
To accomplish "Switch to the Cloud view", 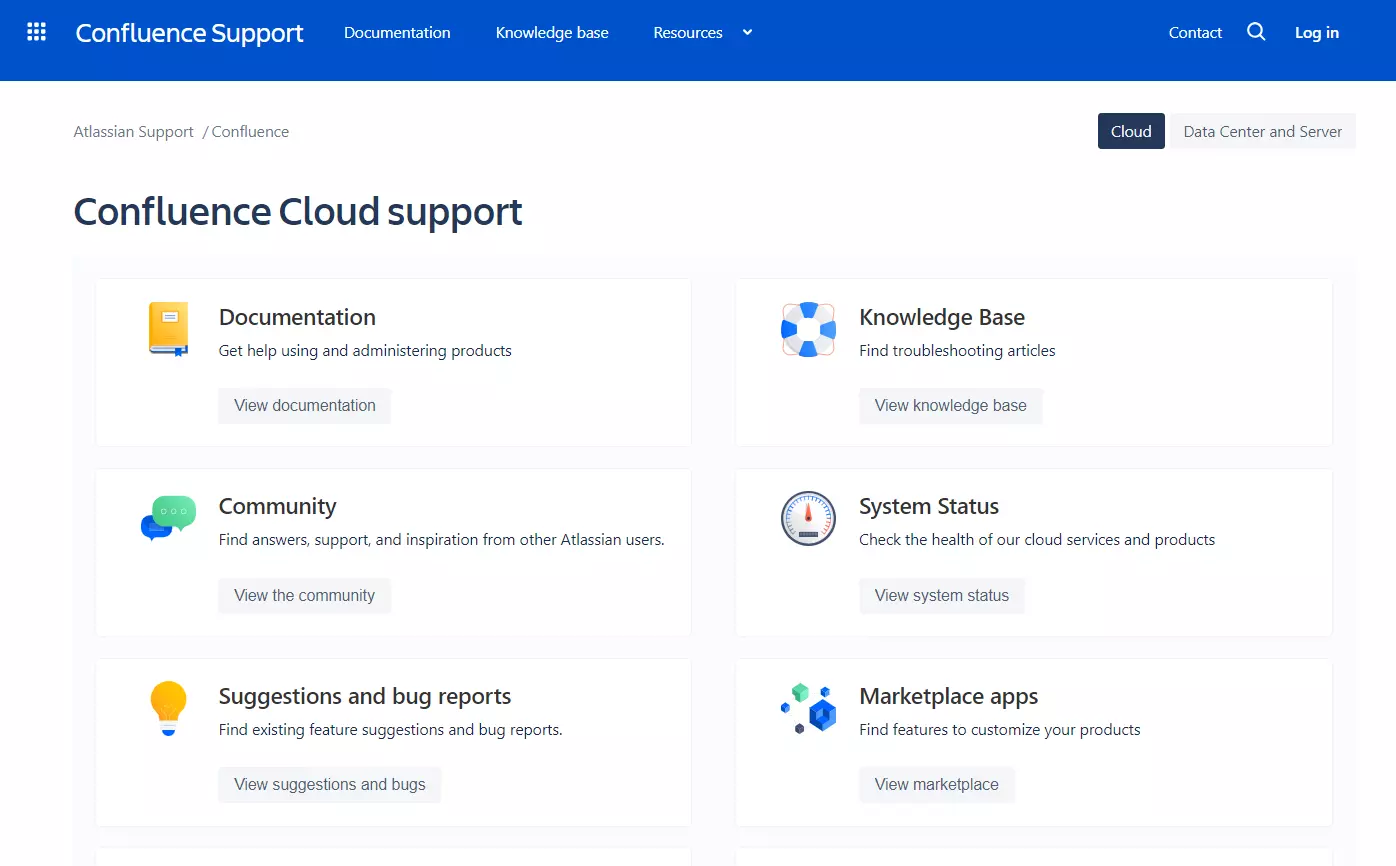I will (1131, 131).
